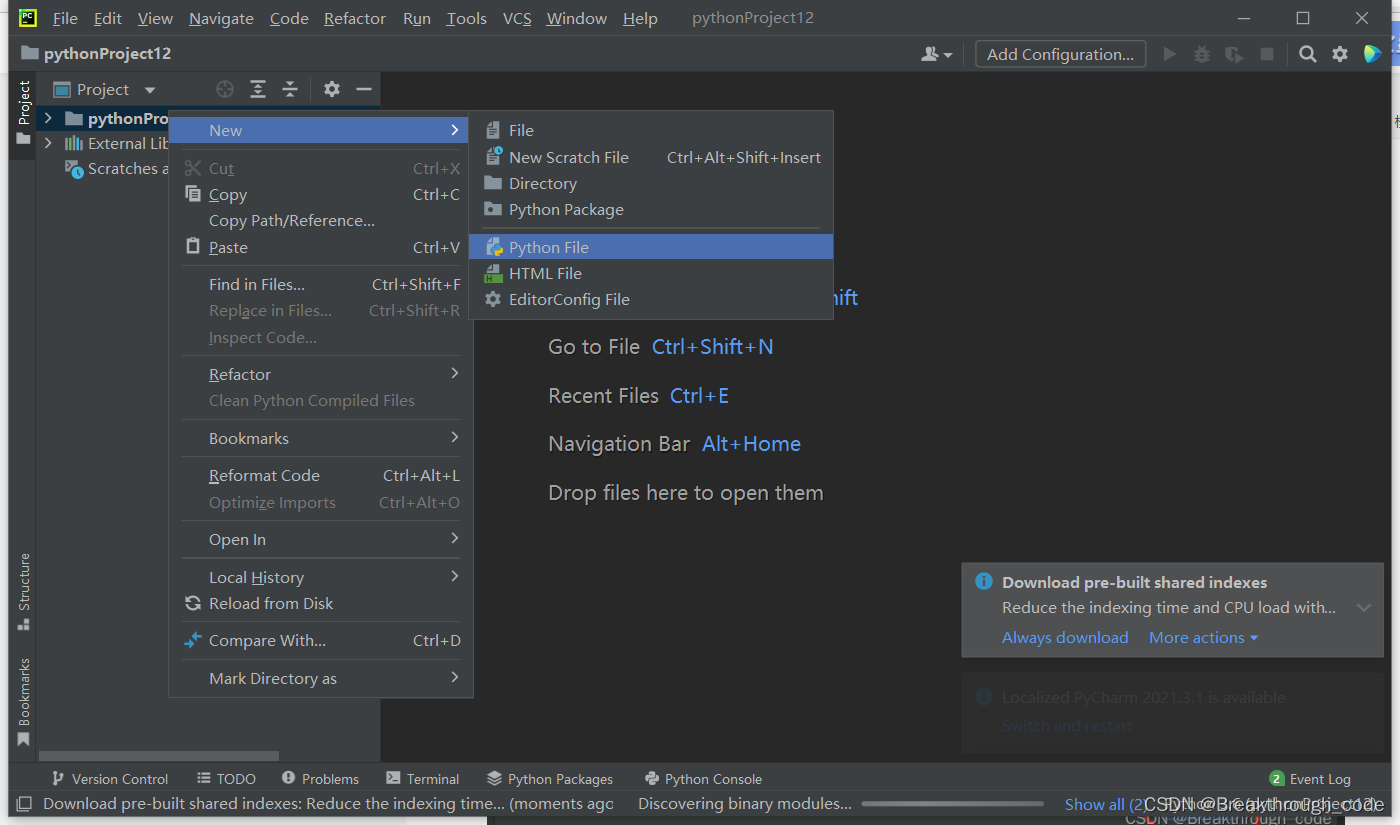The width and height of the screenshot is (1400, 825).
Task: Open the Python Console tool window
Action: click(703, 779)
